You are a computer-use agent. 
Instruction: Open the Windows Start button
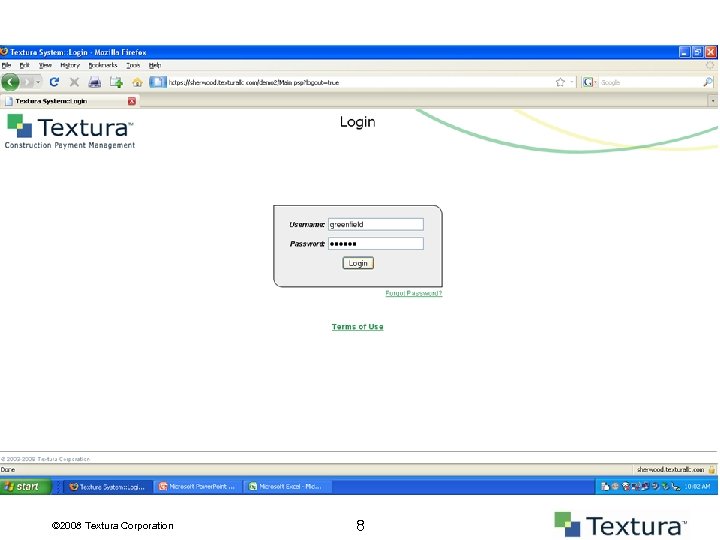pyautogui.click(x=25, y=486)
